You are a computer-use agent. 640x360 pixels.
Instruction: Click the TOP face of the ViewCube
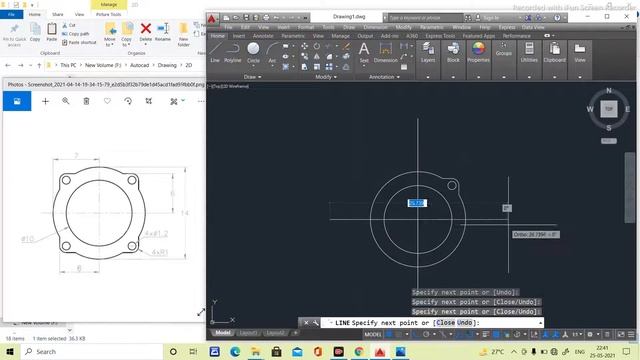pyautogui.click(x=609, y=109)
